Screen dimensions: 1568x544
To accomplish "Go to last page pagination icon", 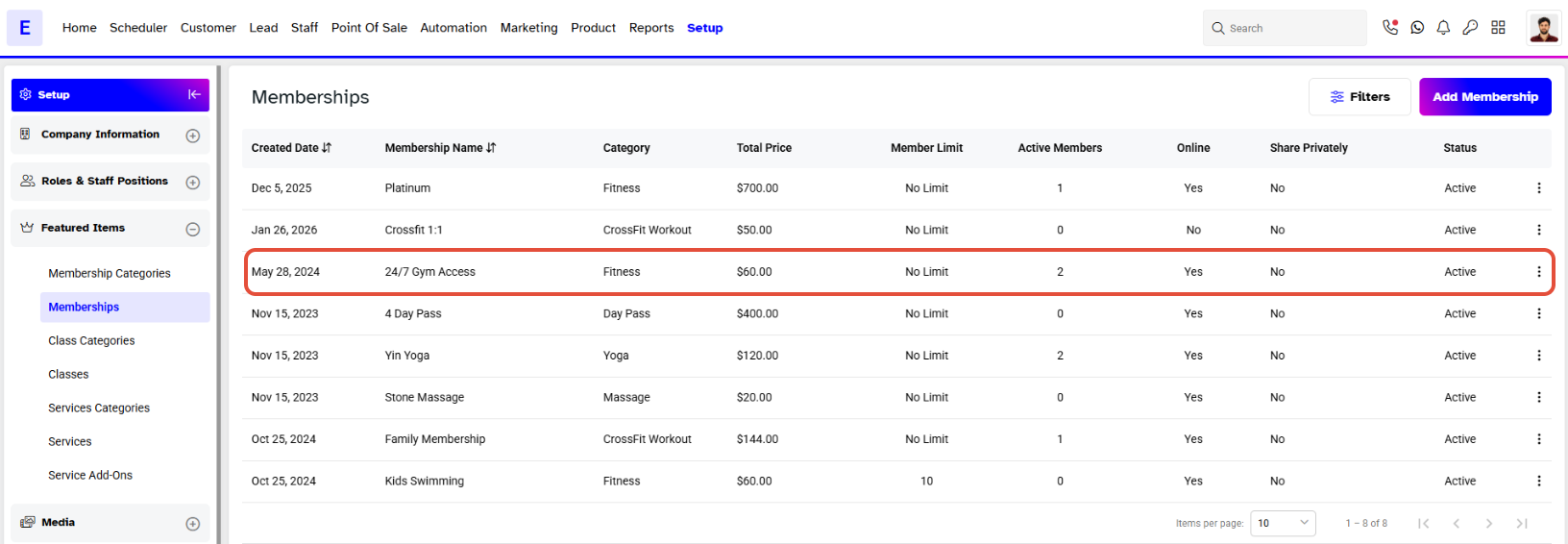I will [x=1522, y=523].
